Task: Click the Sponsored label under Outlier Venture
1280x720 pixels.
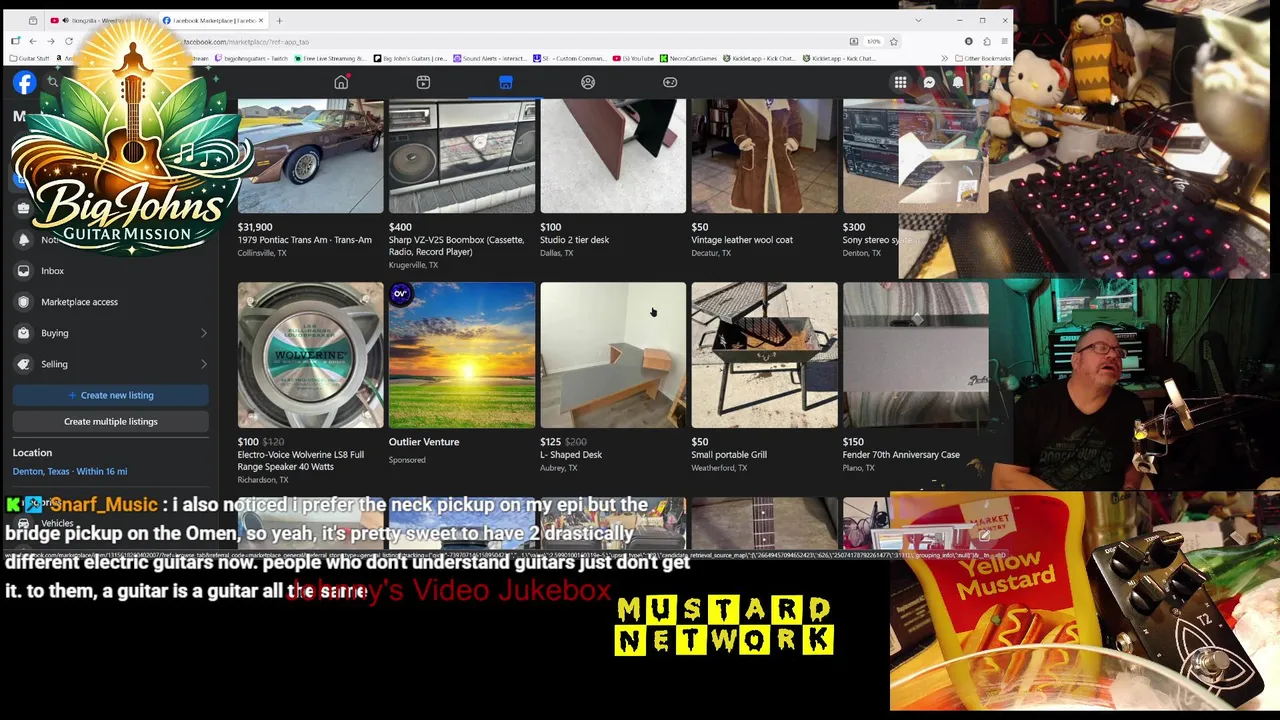Action: pos(407,460)
